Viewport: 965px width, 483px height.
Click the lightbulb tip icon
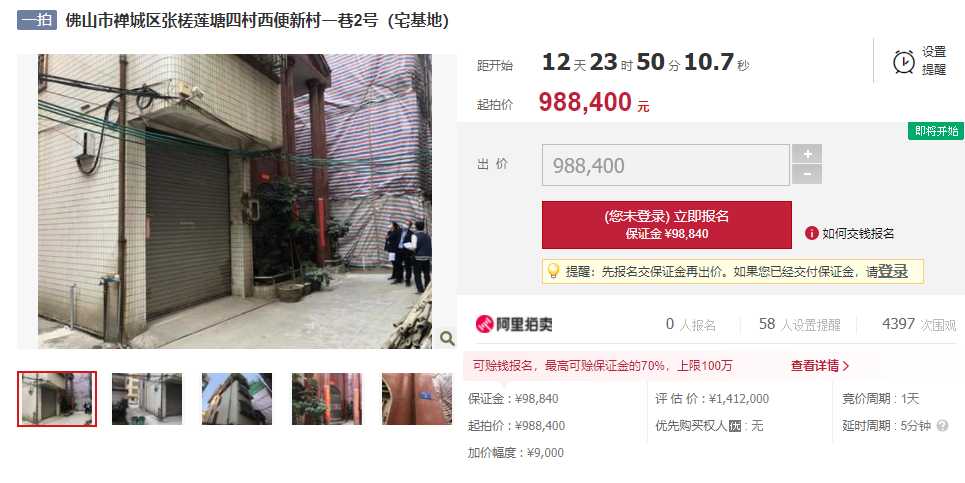pyautogui.click(x=553, y=271)
